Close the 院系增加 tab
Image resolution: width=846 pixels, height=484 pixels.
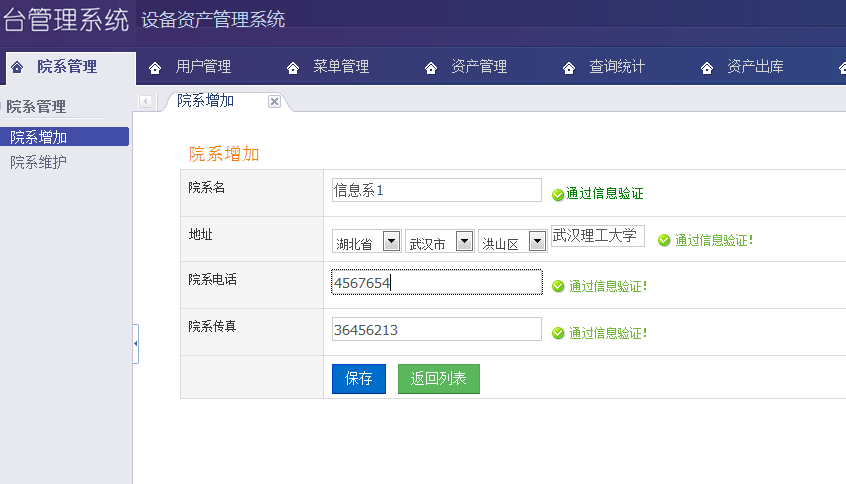pos(274,101)
